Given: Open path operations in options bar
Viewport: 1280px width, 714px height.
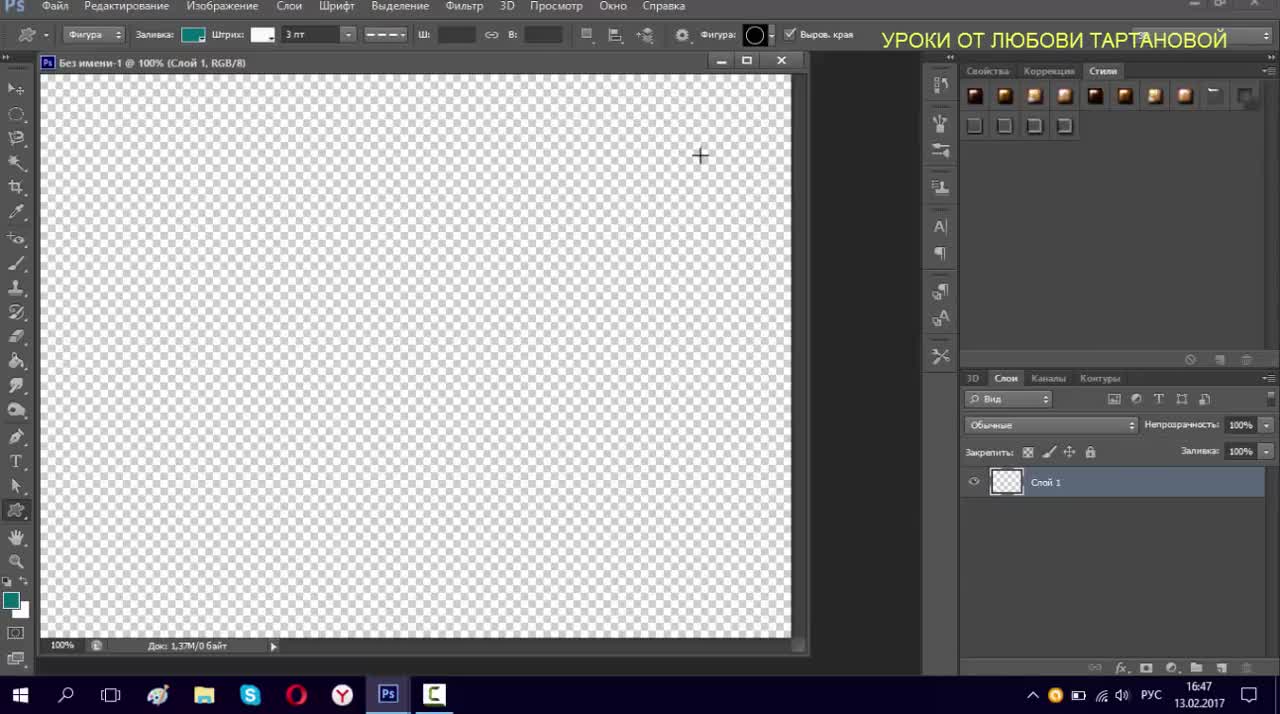Looking at the screenshot, I should [587, 35].
